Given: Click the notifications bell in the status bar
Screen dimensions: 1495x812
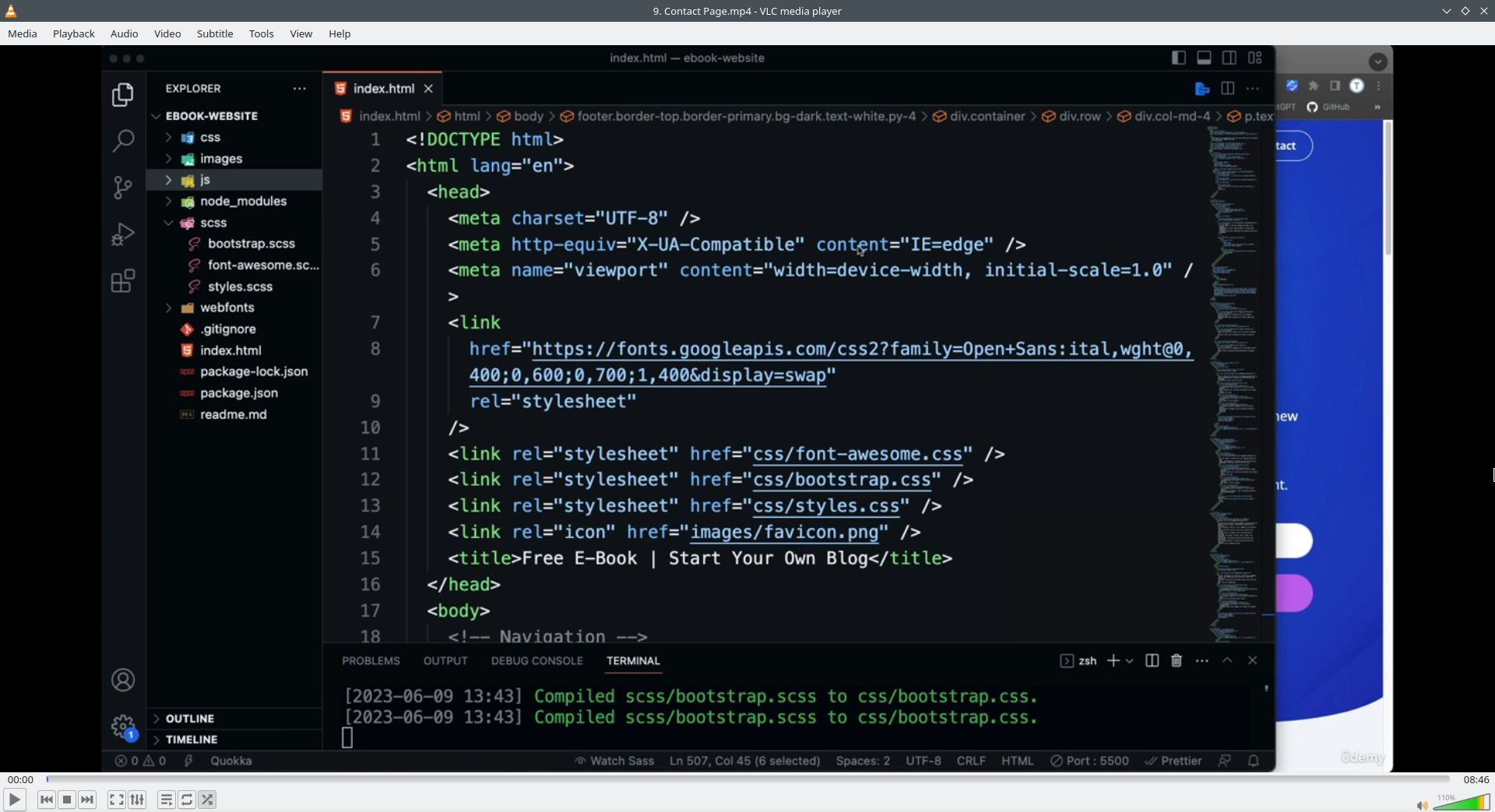Looking at the screenshot, I should pos(1254,761).
